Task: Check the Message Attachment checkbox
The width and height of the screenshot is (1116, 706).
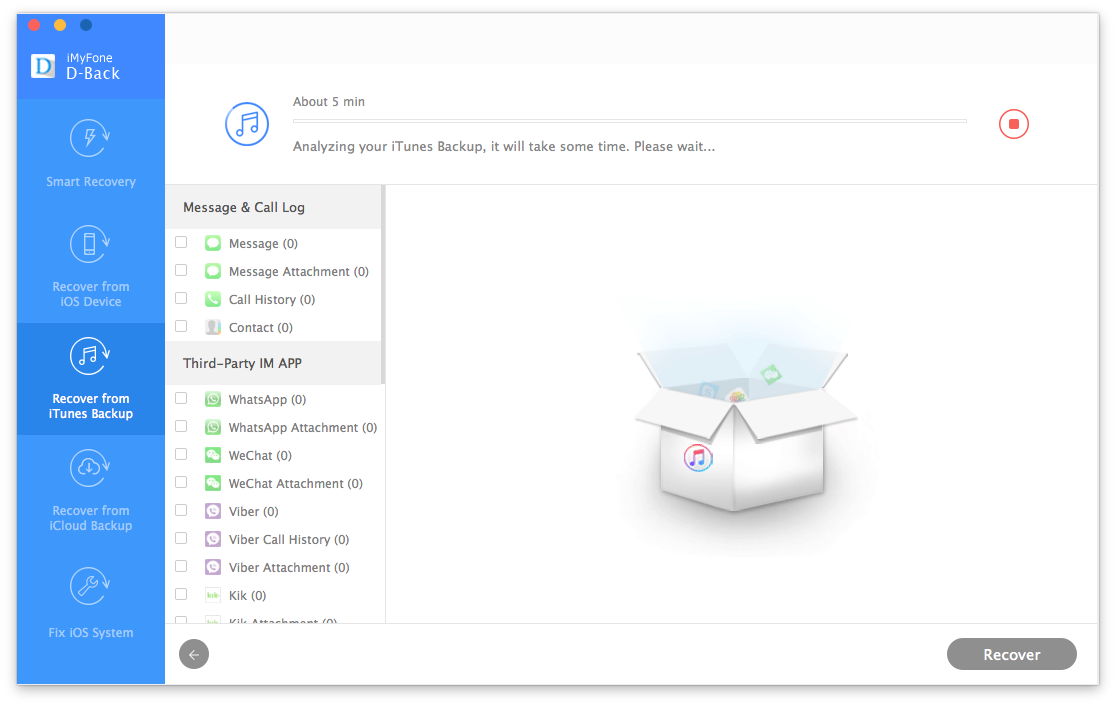Action: click(x=181, y=270)
